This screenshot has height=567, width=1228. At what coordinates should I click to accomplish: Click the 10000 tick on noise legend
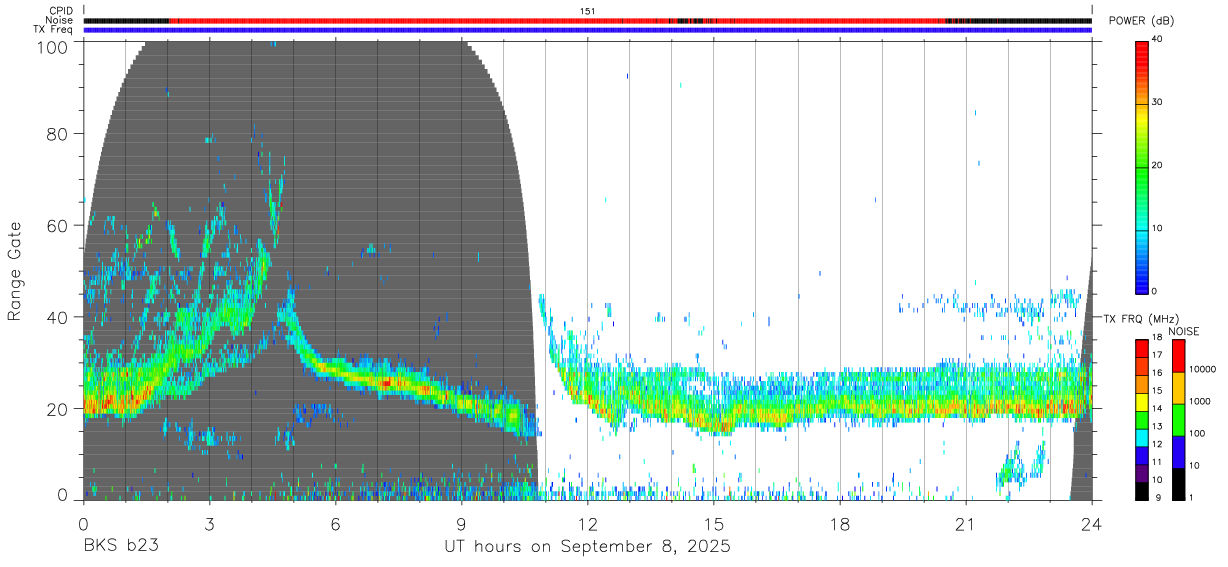(x=1202, y=370)
